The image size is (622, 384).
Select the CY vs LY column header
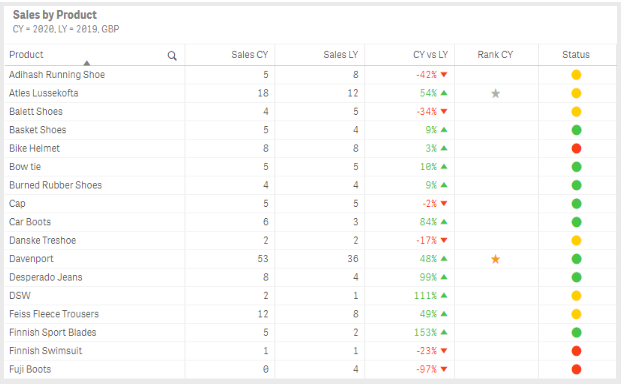pyautogui.click(x=430, y=54)
